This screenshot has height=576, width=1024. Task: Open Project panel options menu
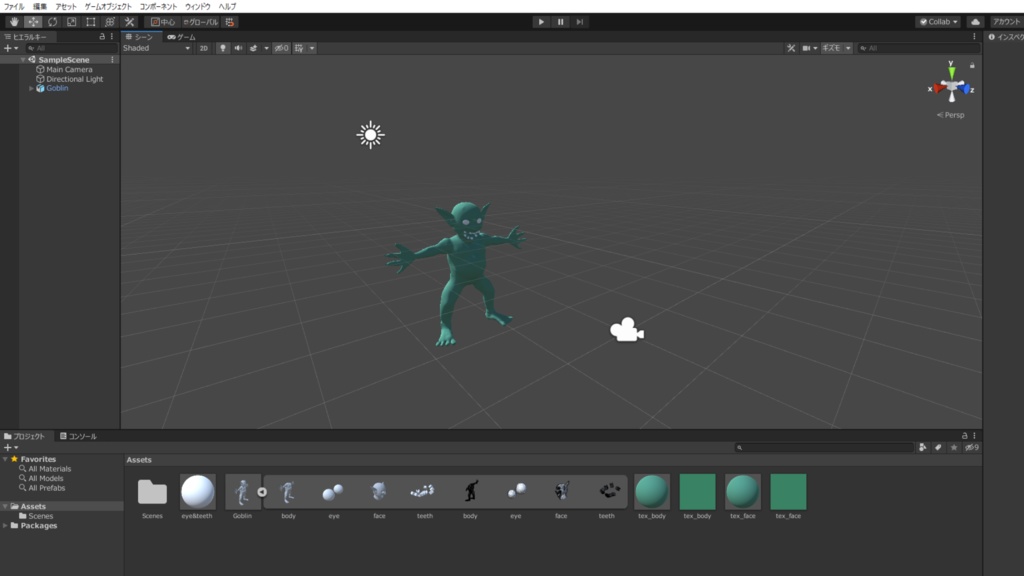click(x=974, y=436)
